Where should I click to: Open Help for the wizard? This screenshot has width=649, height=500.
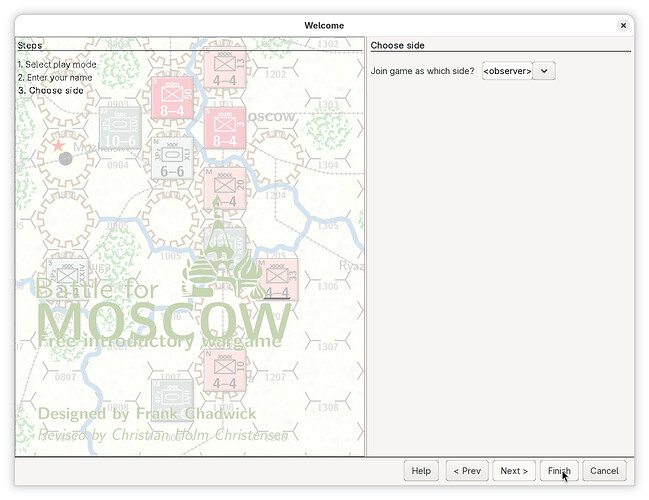point(421,471)
